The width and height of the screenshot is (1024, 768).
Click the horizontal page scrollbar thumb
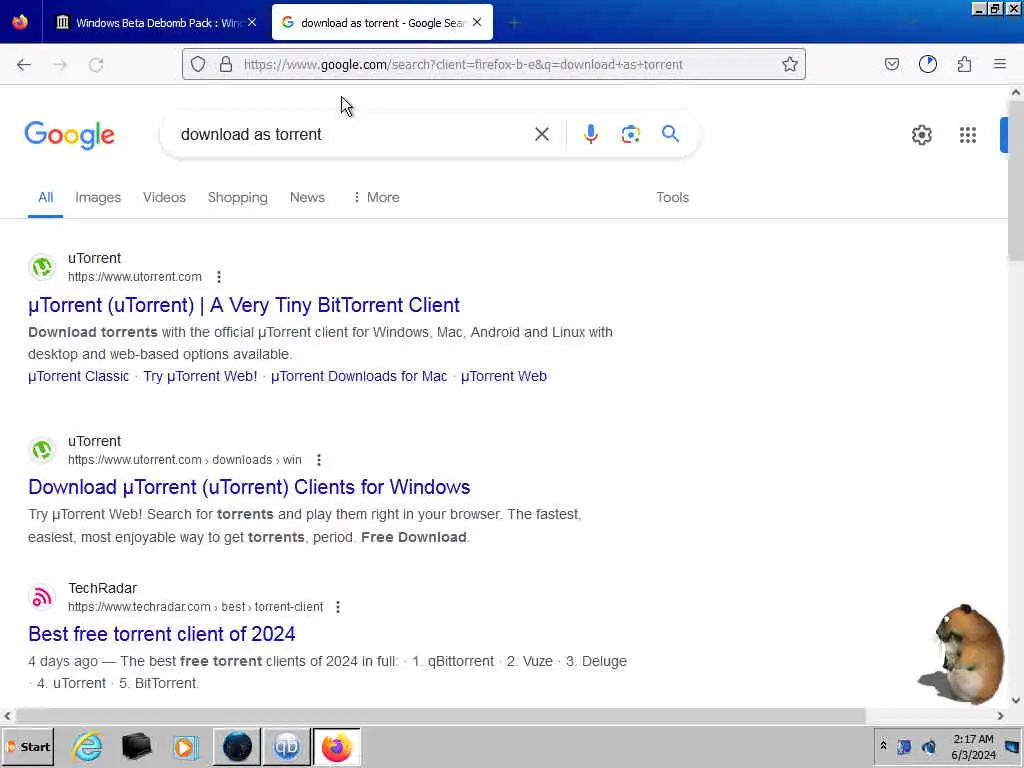coord(441,716)
